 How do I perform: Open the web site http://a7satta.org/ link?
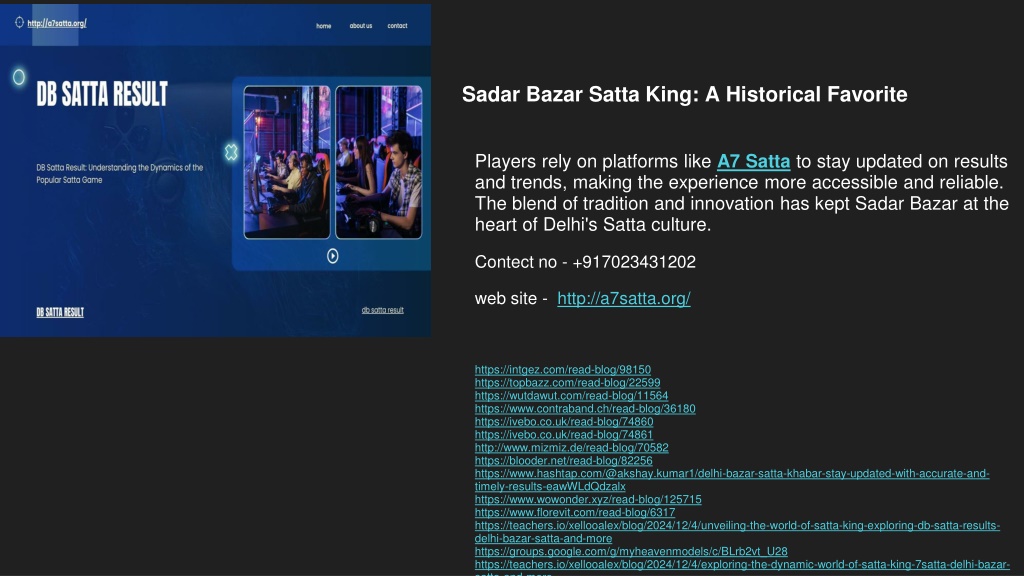[624, 298]
